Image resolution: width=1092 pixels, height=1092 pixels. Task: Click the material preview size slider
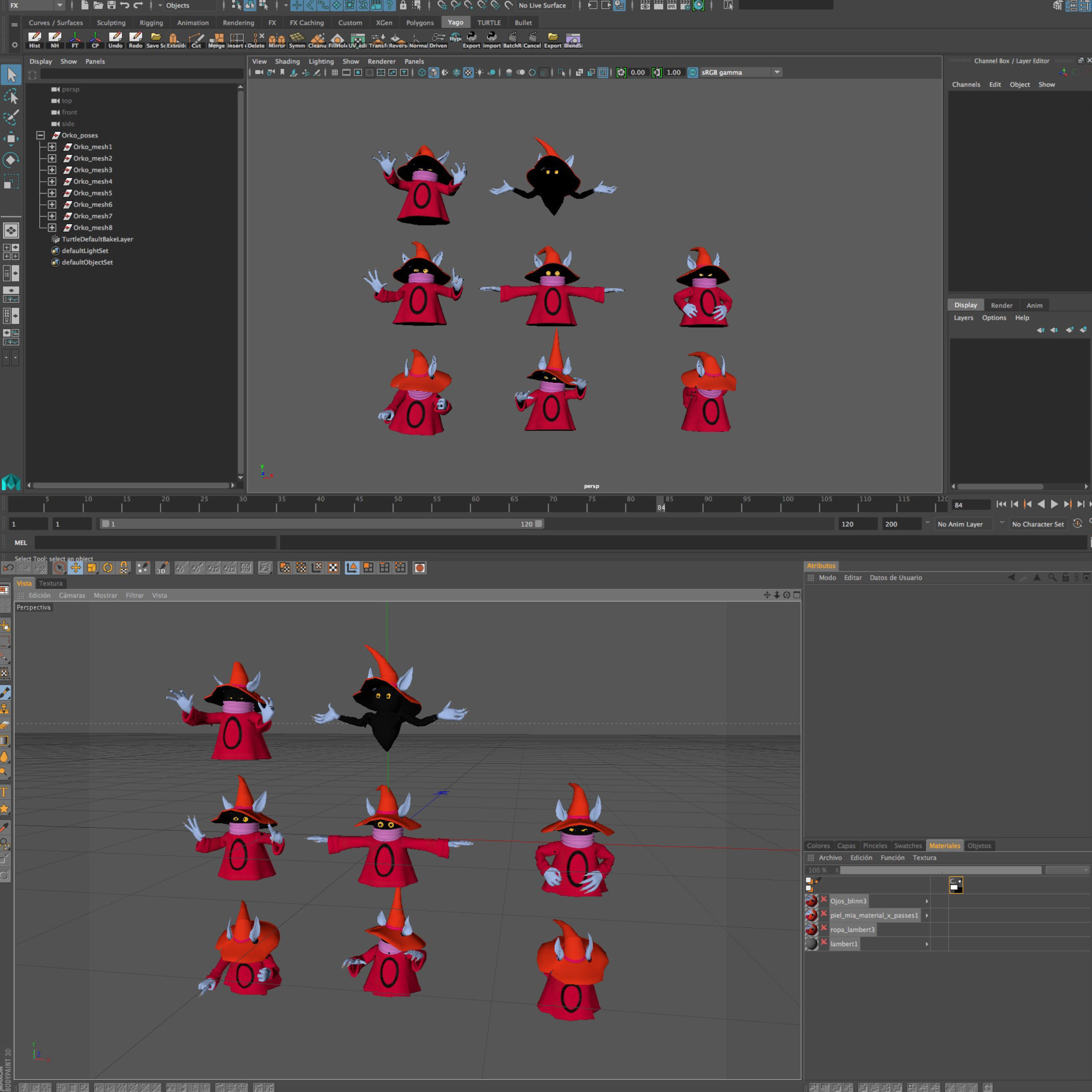[x=940, y=871]
